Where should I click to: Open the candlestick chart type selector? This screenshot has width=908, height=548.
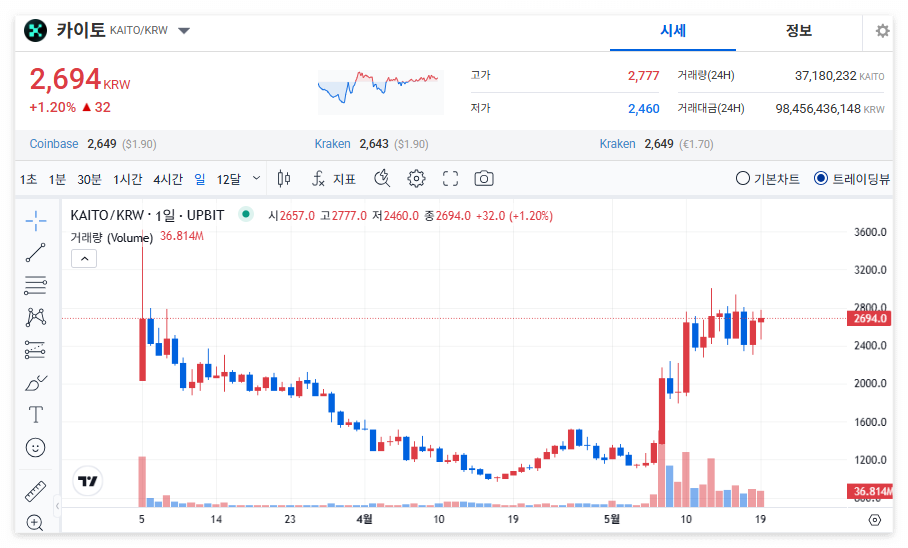pos(284,179)
